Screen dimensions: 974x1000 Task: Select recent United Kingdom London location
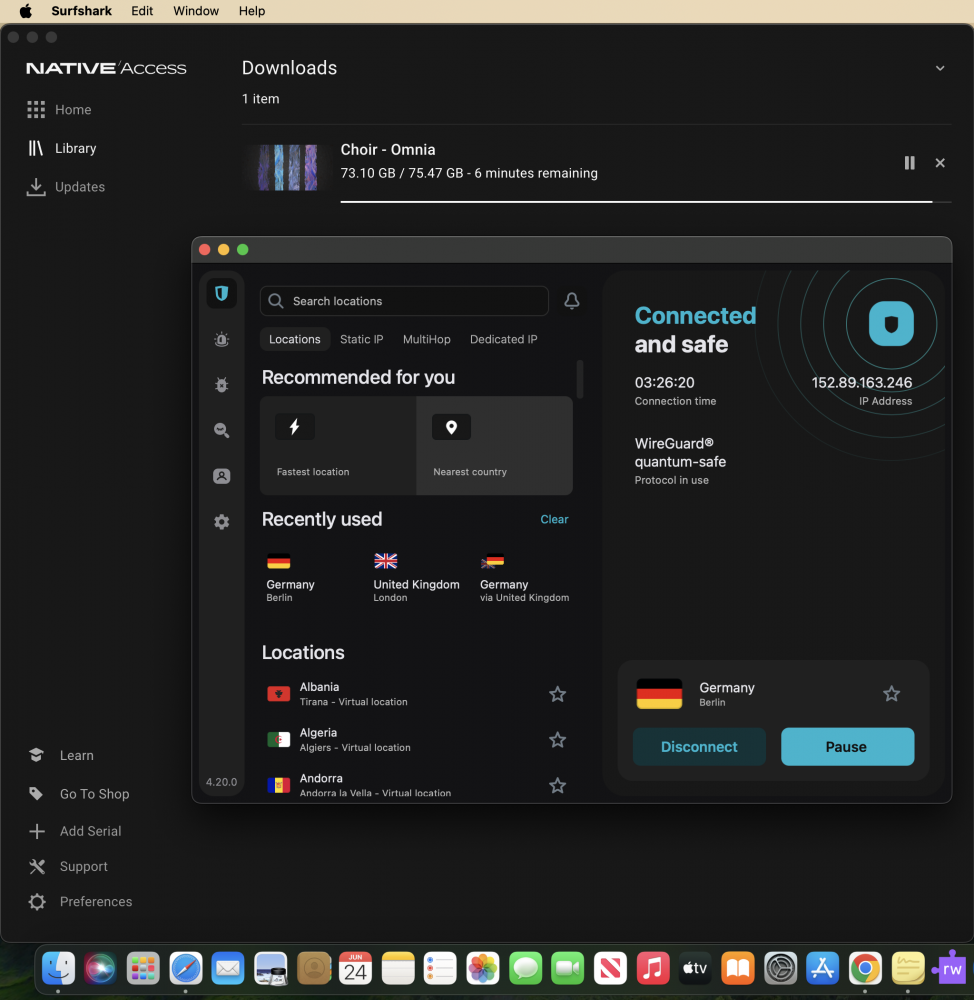(x=416, y=578)
